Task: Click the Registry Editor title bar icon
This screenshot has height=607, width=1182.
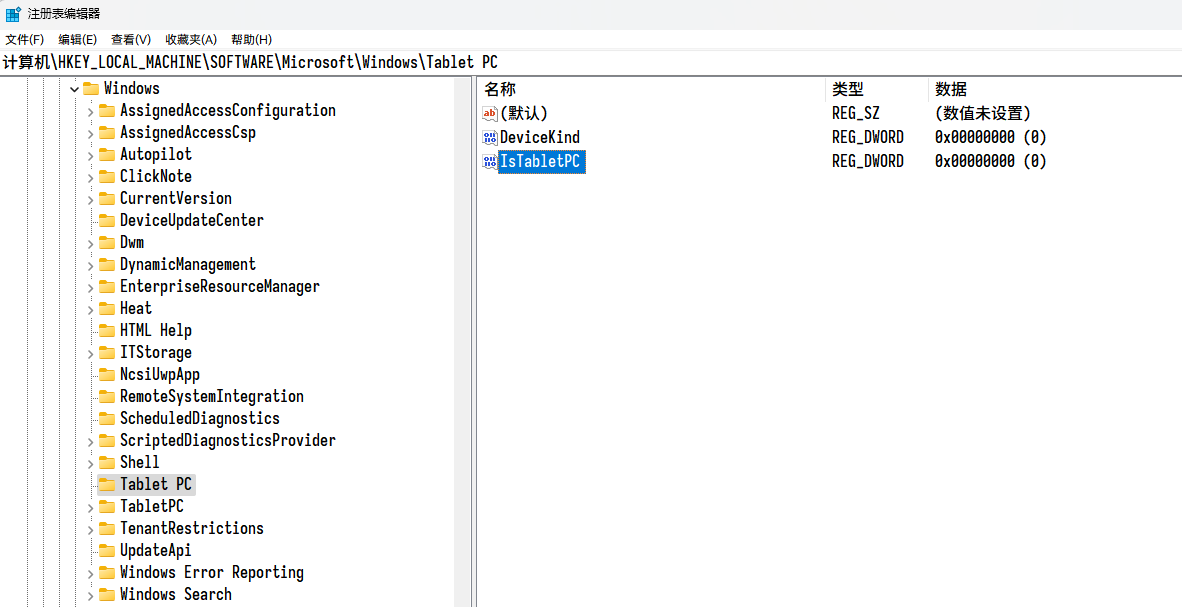Action: pos(13,14)
